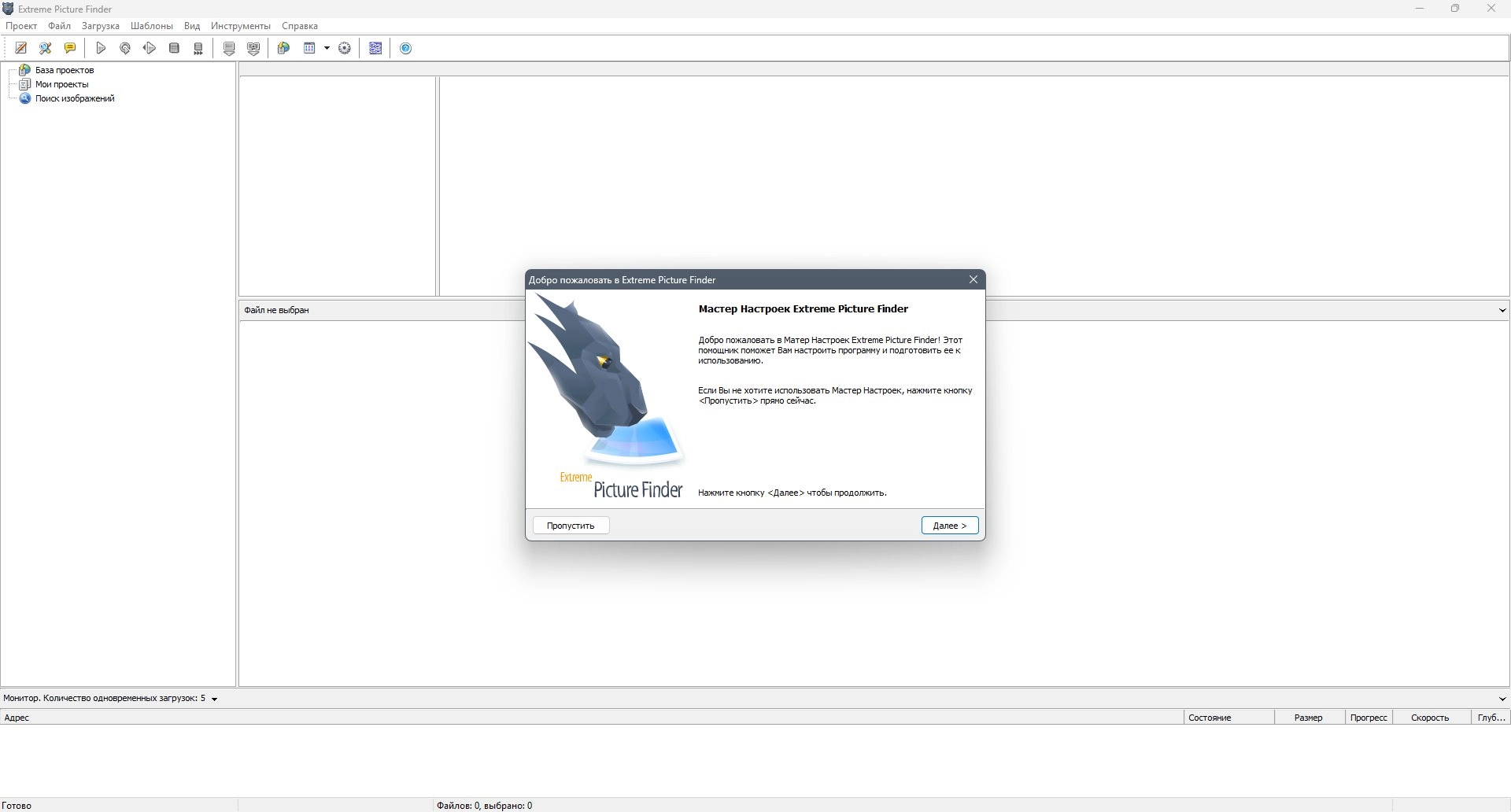
Task: Collapse the monitor panel with right chevron
Action: (x=1502, y=699)
